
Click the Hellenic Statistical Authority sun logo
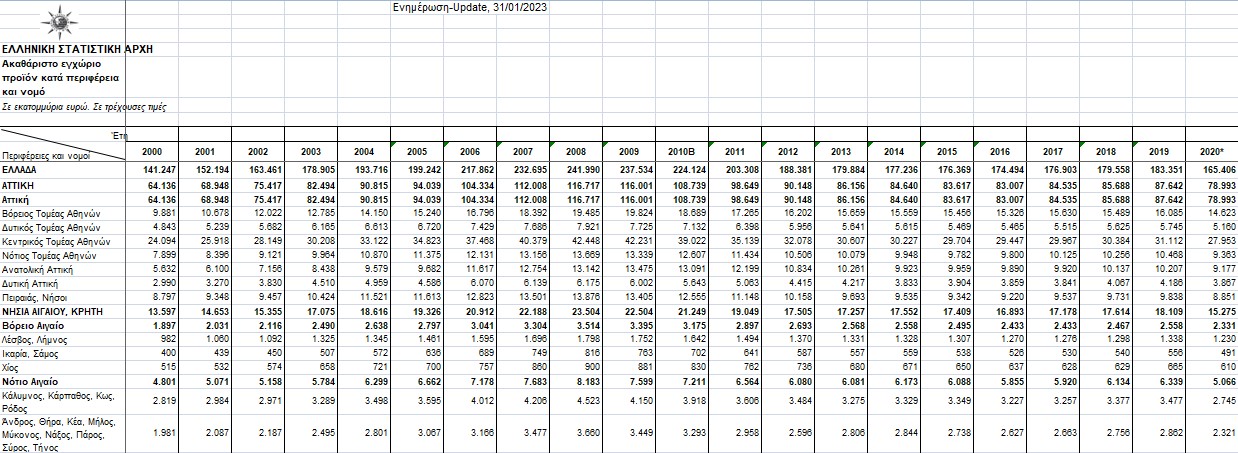coord(58,20)
